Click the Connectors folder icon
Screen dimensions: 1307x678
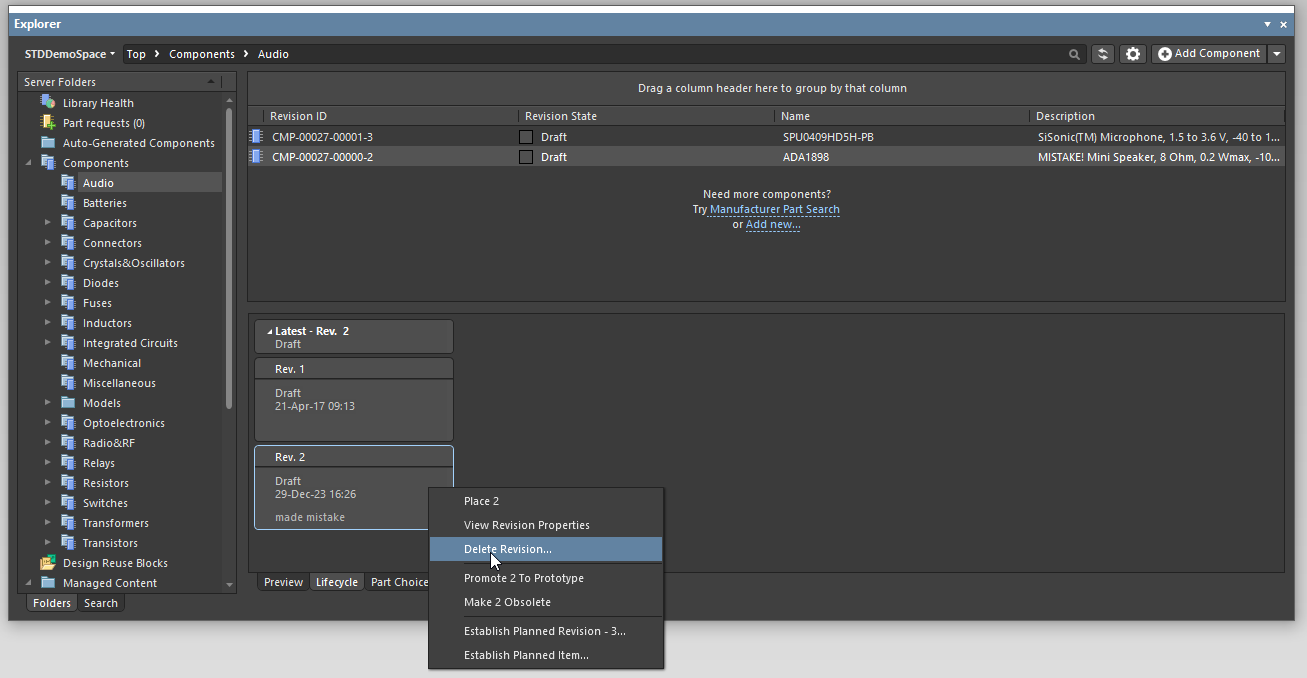[x=68, y=242]
